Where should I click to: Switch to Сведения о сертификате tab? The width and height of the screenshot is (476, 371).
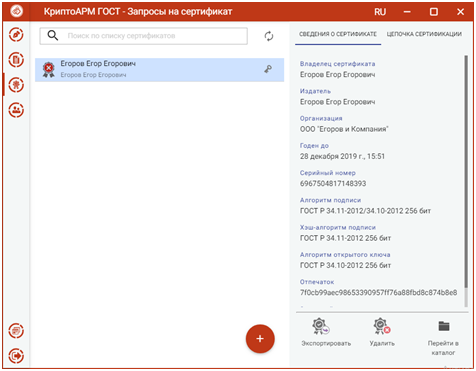click(338, 34)
